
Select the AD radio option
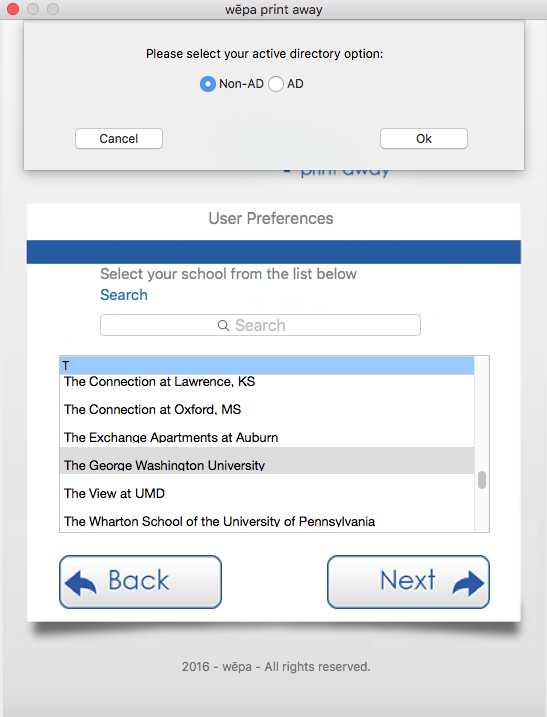[276, 84]
